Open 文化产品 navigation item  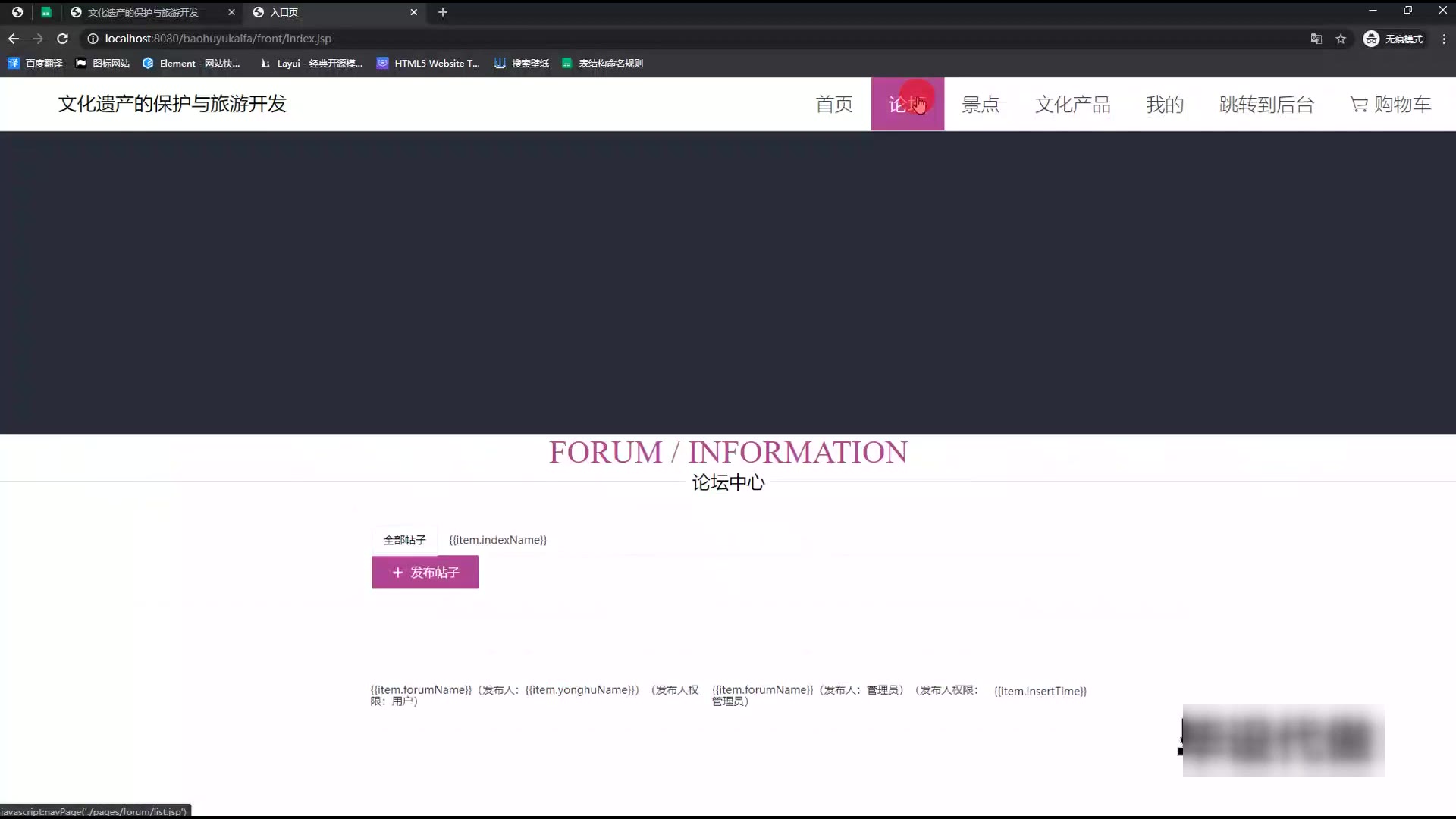[1072, 105]
